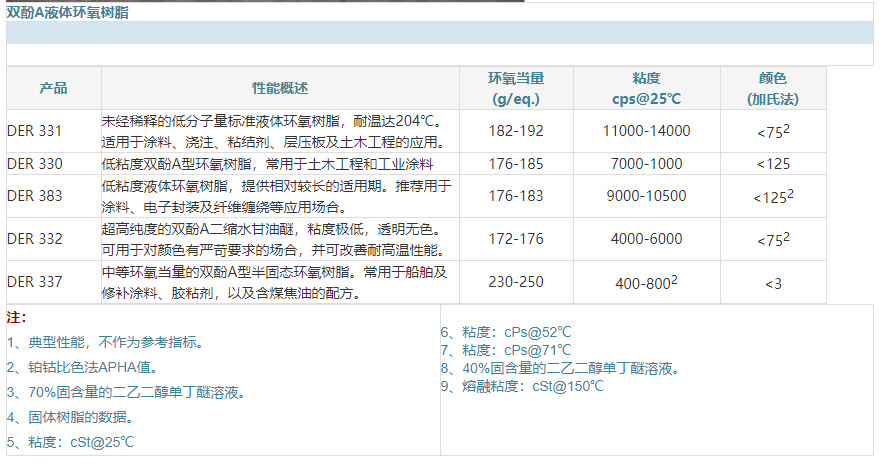Select epoxy equivalent value 176-183
Viewport: 890px width, 465px height.
(516, 195)
